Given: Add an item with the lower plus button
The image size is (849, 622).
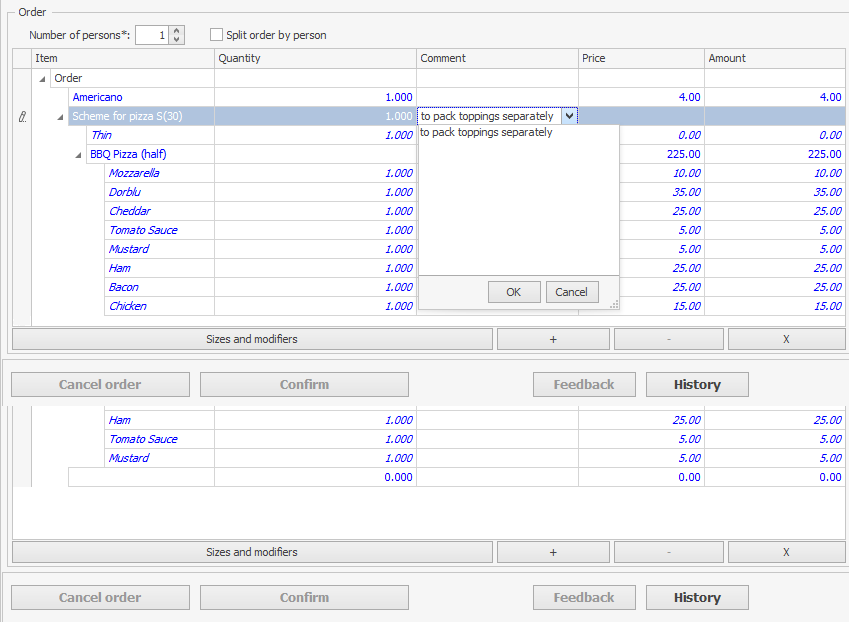Looking at the screenshot, I should [553, 552].
